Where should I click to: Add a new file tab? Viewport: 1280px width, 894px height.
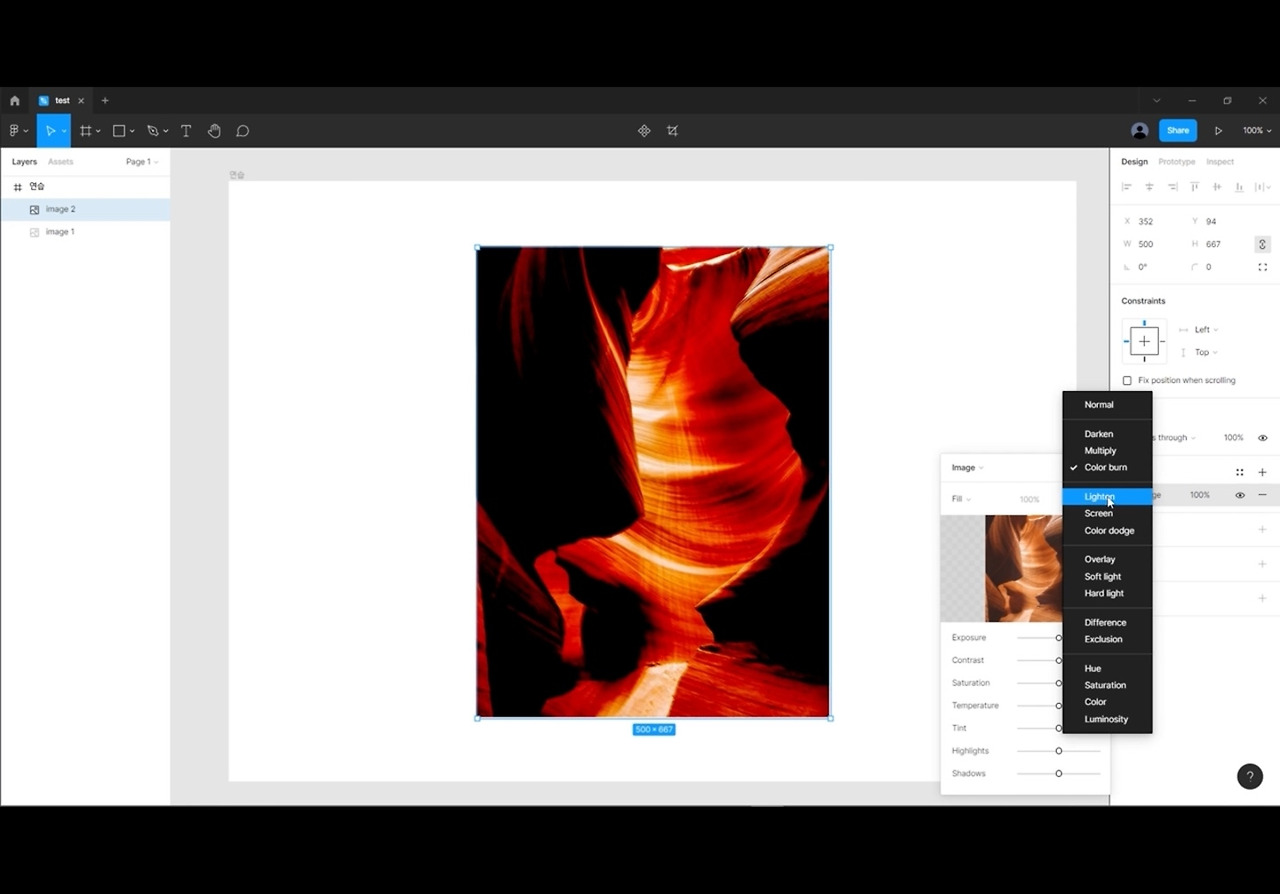coord(105,101)
